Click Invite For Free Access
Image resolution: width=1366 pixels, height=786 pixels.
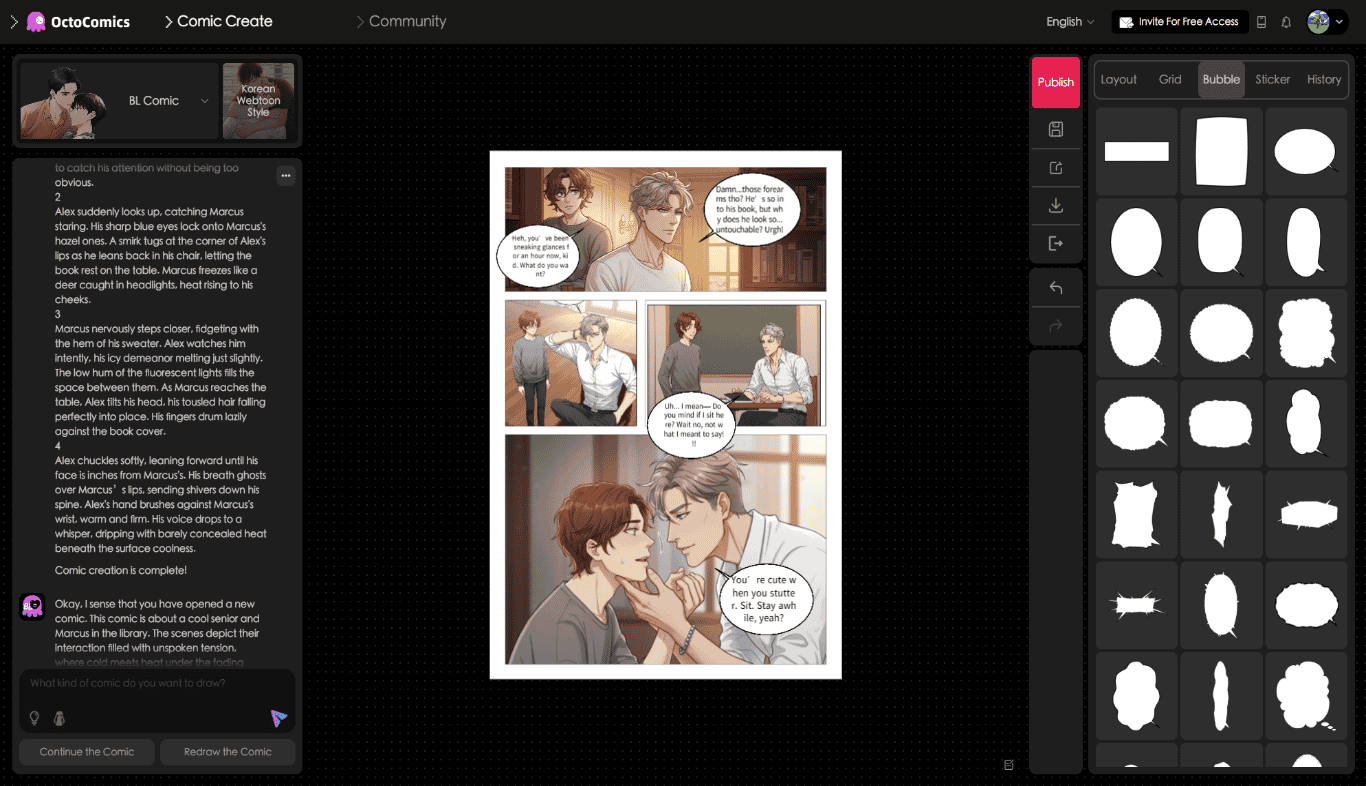click(1179, 22)
